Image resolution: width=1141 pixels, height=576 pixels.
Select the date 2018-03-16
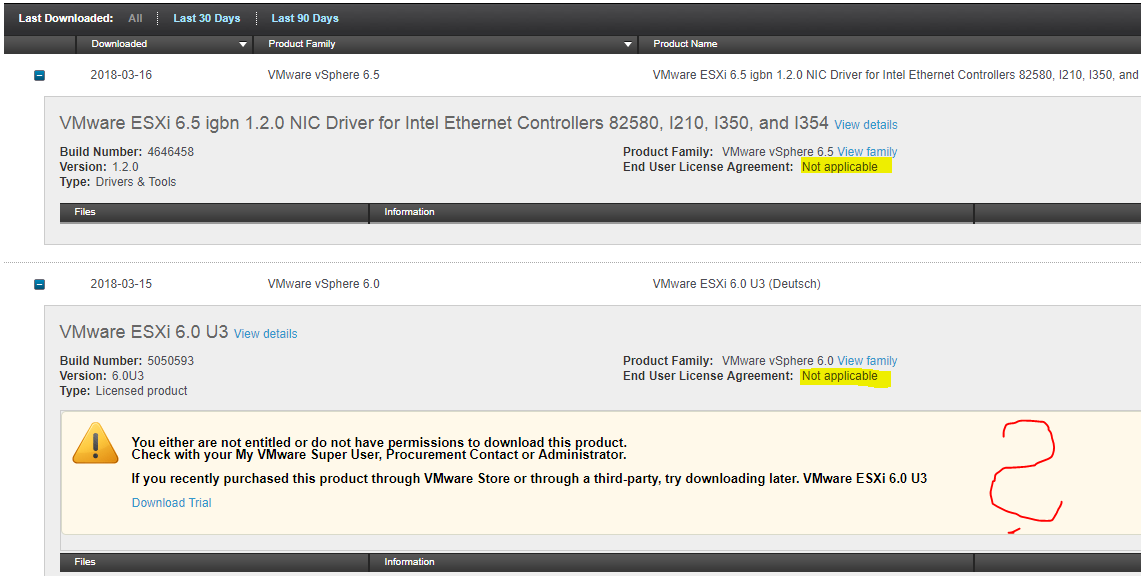coord(122,75)
